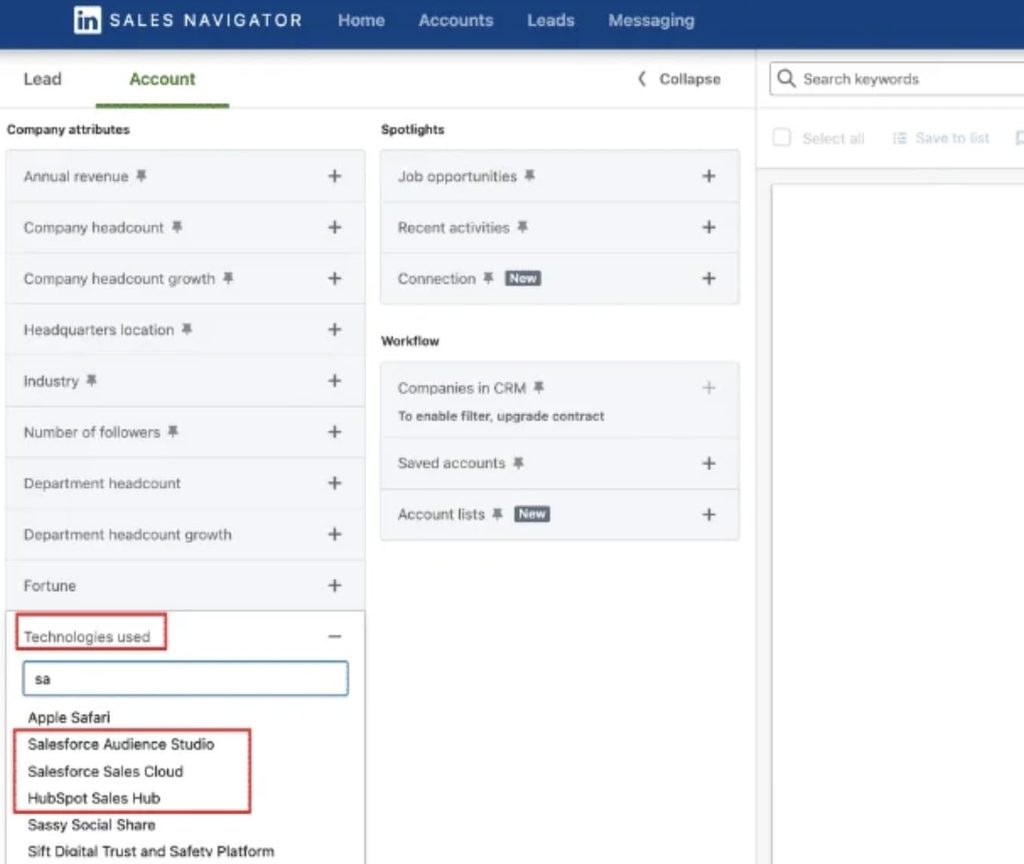Choose HubSpot Sales Hub suggestion
Image resolution: width=1024 pixels, height=864 pixels.
(x=94, y=798)
